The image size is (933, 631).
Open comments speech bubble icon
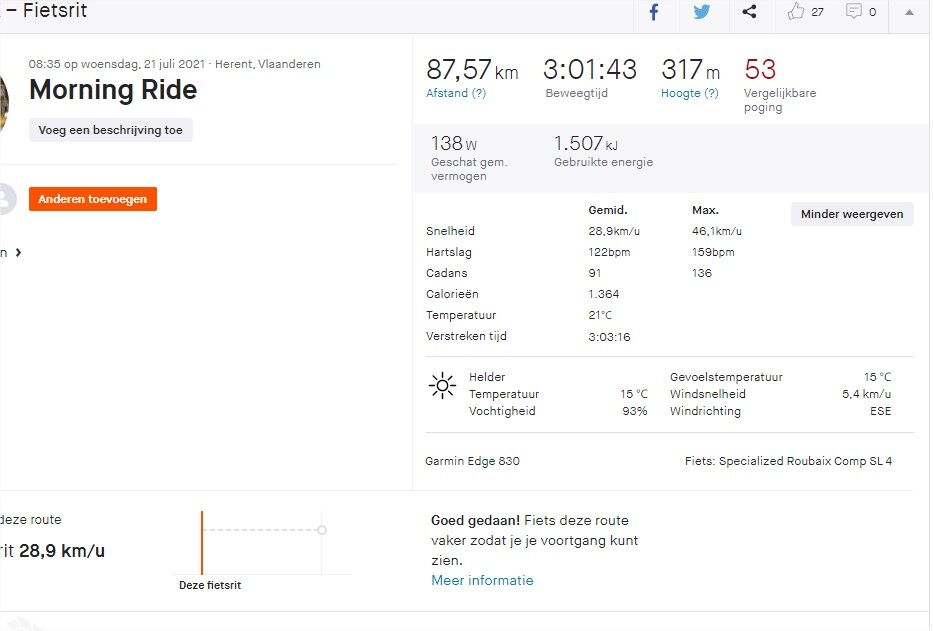coord(854,11)
